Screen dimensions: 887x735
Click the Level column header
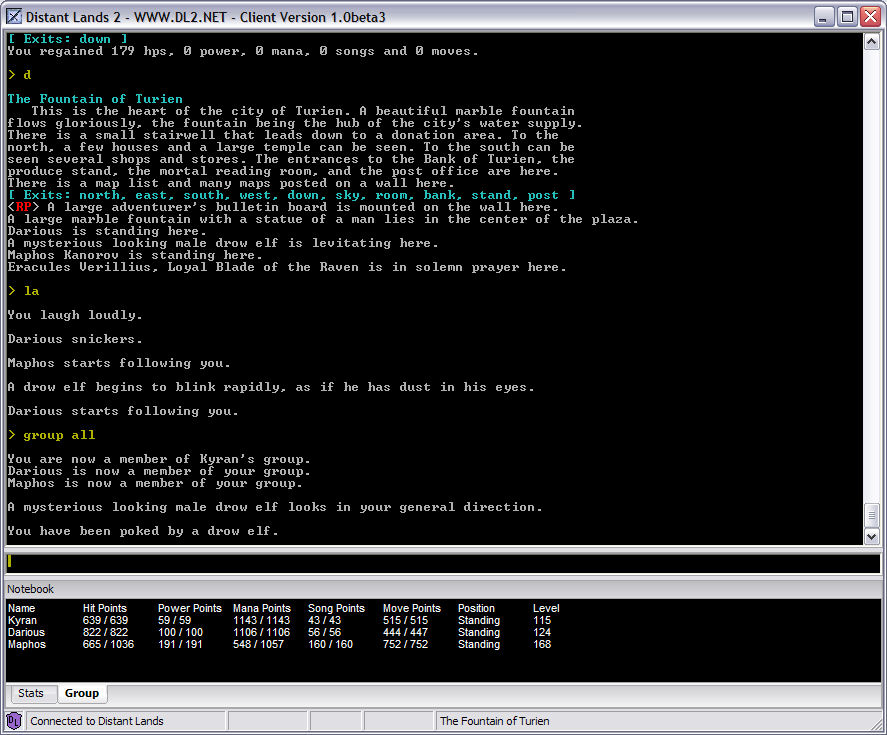tap(546, 608)
